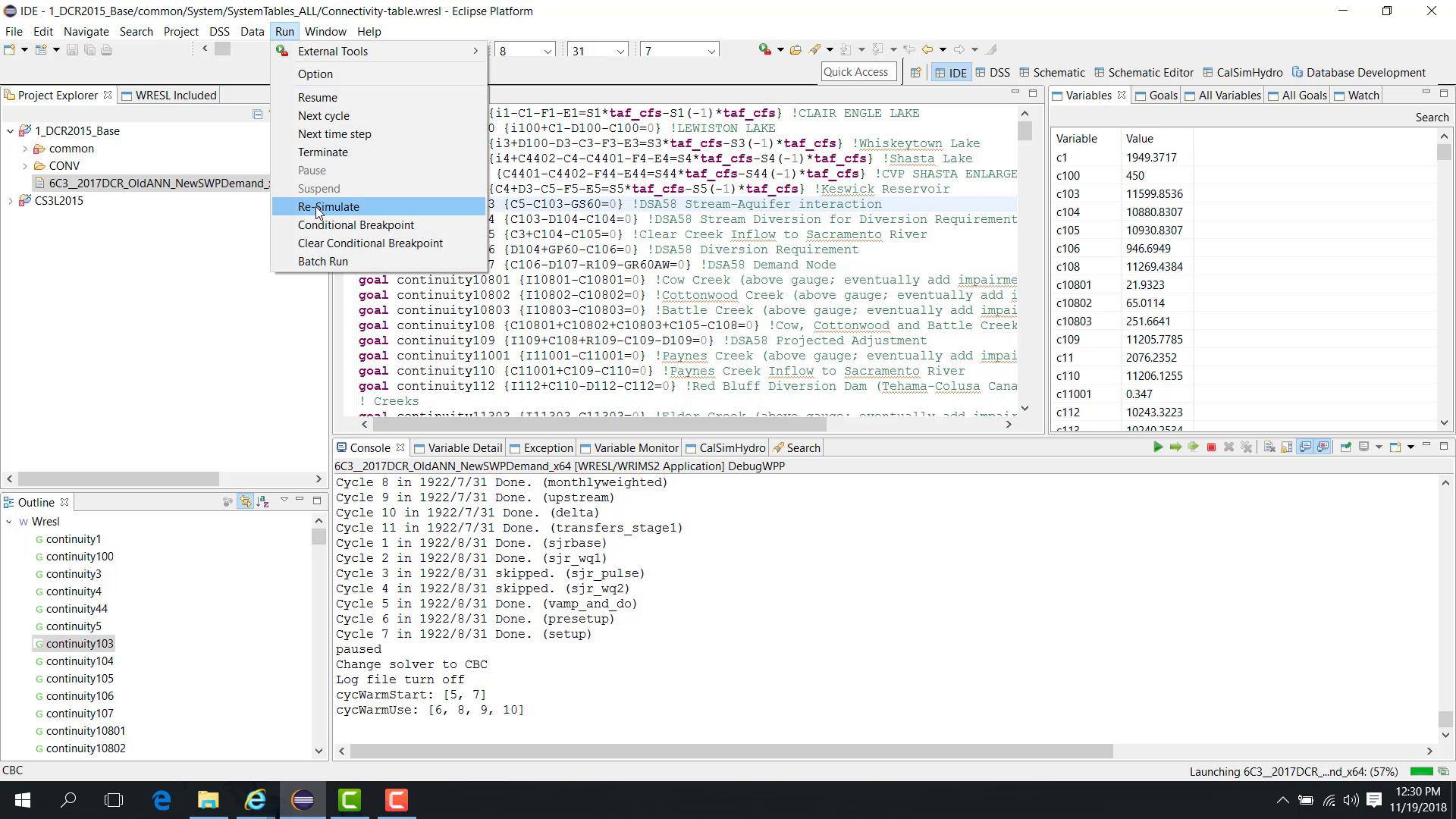Switch to the Goals tab
This screenshot has width=1456, height=819.
(x=1156, y=95)
